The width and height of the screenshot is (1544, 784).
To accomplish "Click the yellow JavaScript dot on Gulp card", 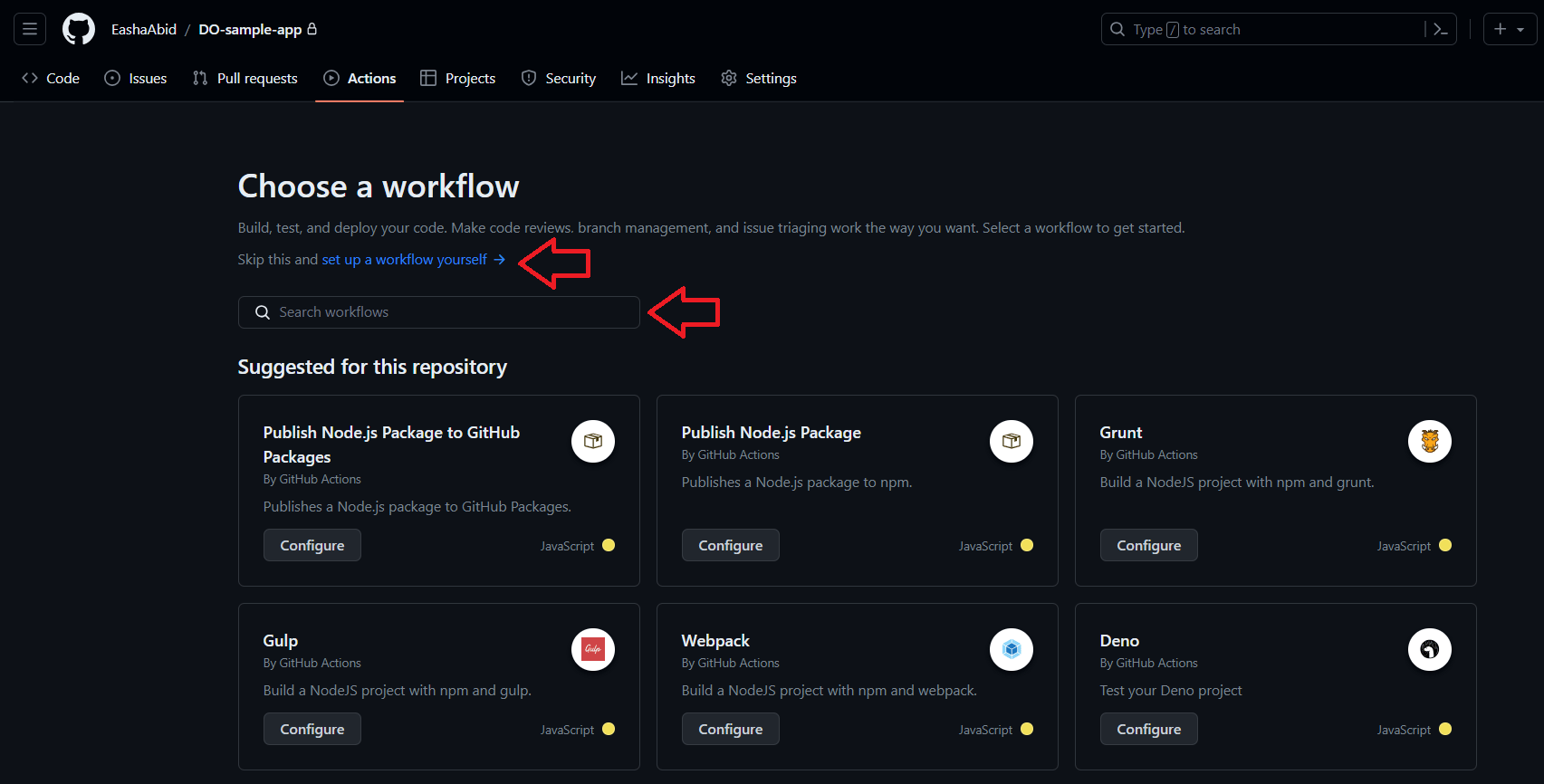I will point(609,729).
